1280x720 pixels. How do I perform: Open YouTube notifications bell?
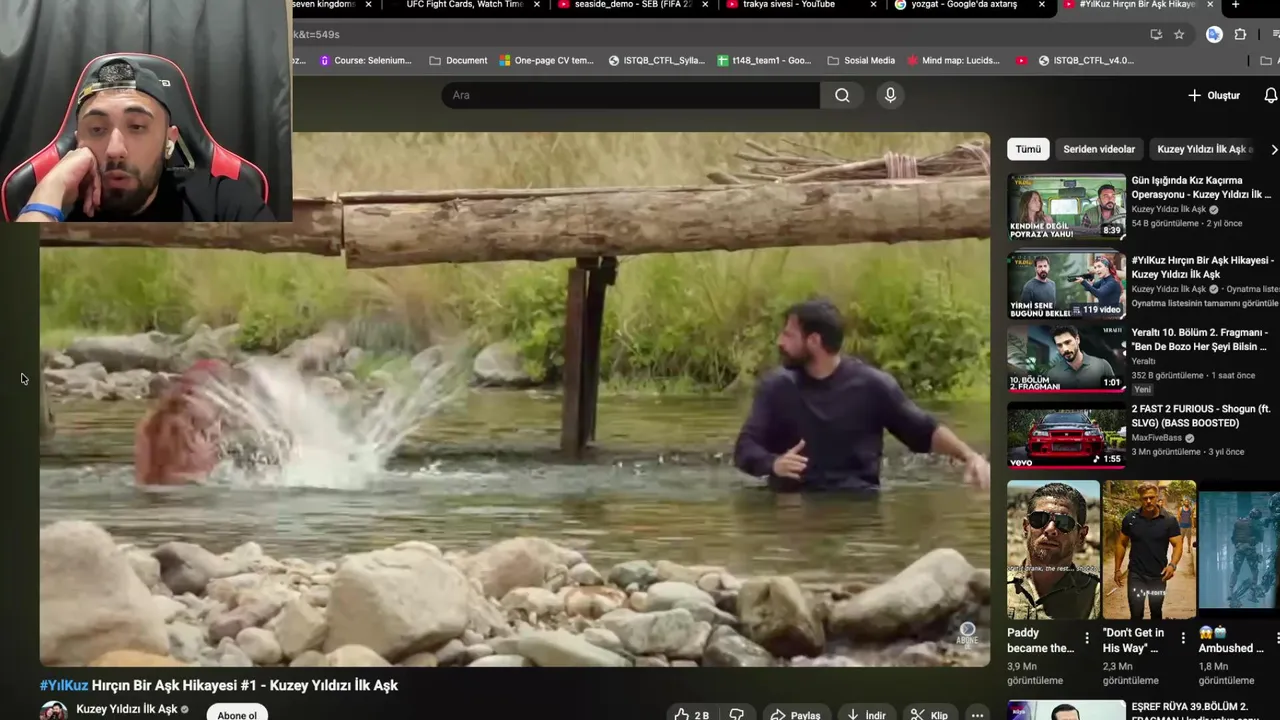[1270, 95]
